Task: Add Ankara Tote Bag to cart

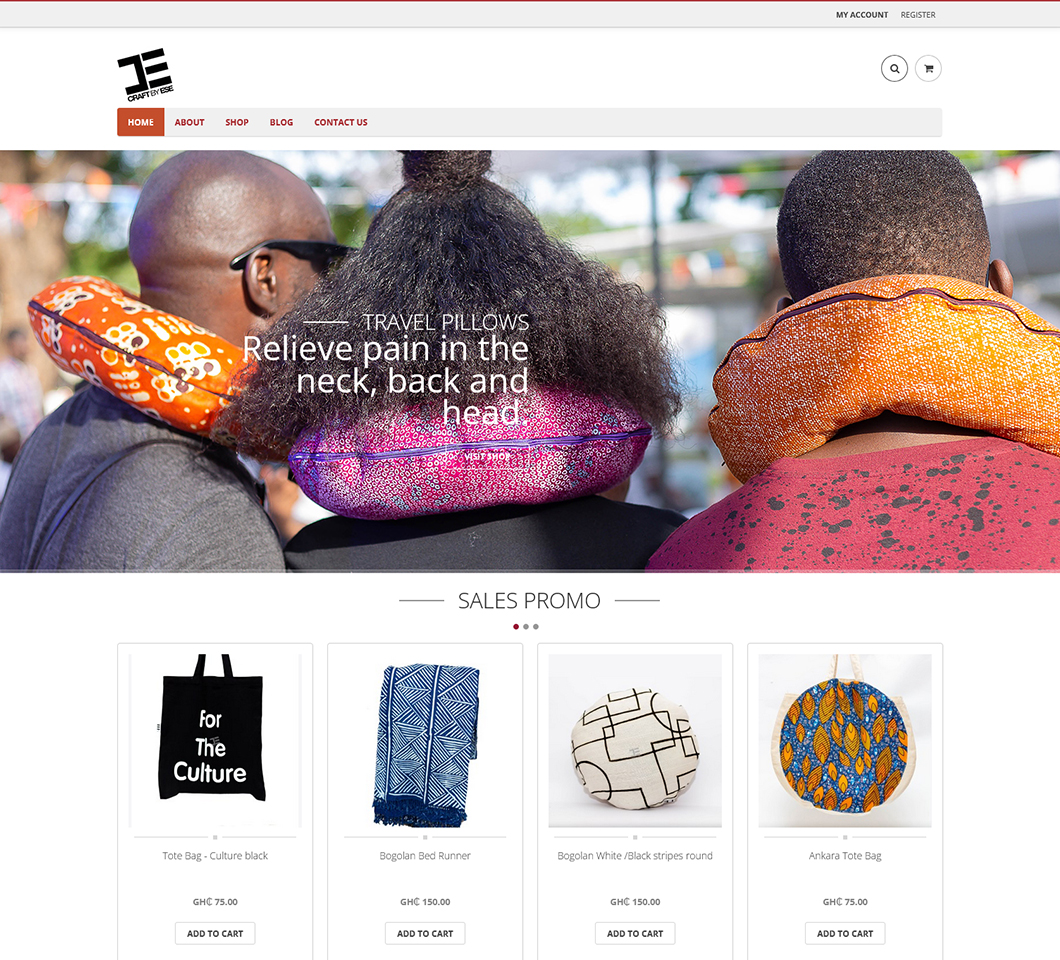Action: pyautogui.click(x=845, y=934)
